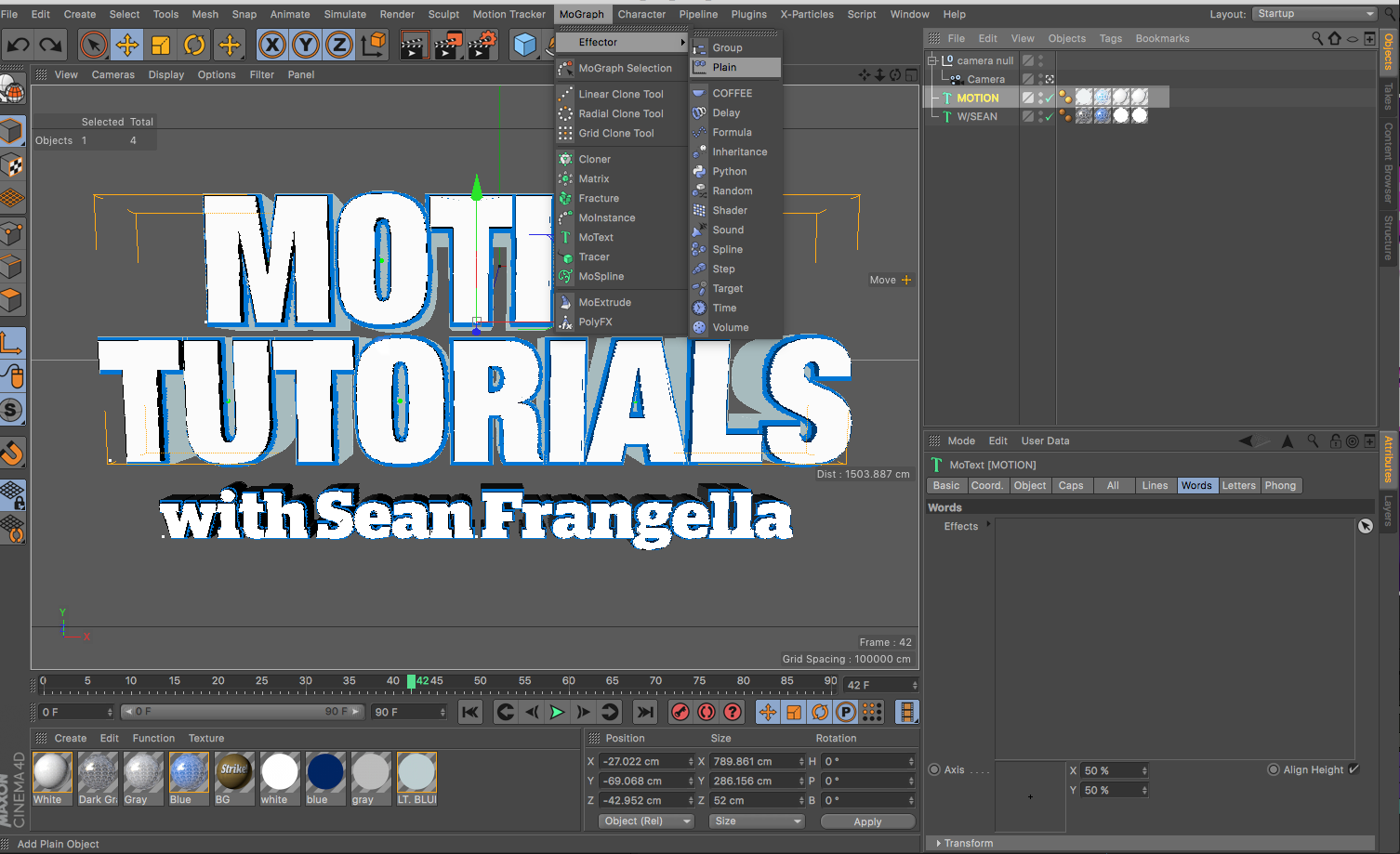Image resolution: width=1400 pixels, height=854 pixels.
Task: Switch to the Letters tab in Attributes
Action: pyautogui.click(x=1238, y=485)
